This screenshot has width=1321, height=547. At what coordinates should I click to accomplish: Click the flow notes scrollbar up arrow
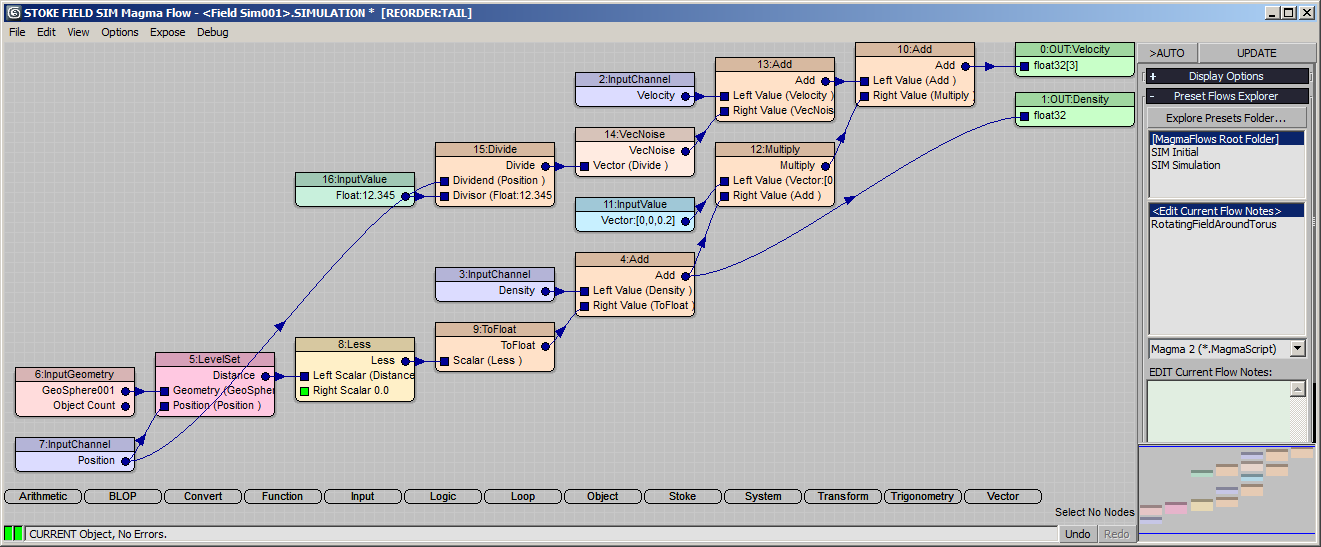[x=1297, y=390]
